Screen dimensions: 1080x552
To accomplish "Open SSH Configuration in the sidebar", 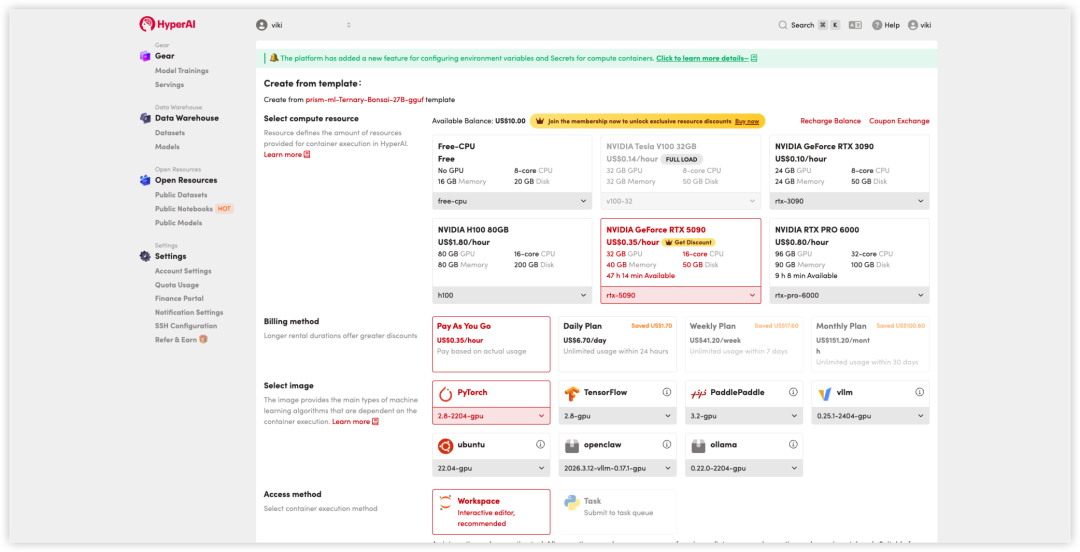I will point(186,325).
